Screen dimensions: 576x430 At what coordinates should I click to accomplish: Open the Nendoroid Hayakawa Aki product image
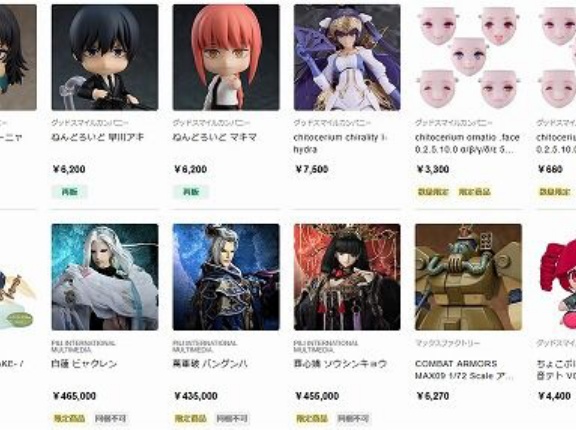tap(105, 57)
